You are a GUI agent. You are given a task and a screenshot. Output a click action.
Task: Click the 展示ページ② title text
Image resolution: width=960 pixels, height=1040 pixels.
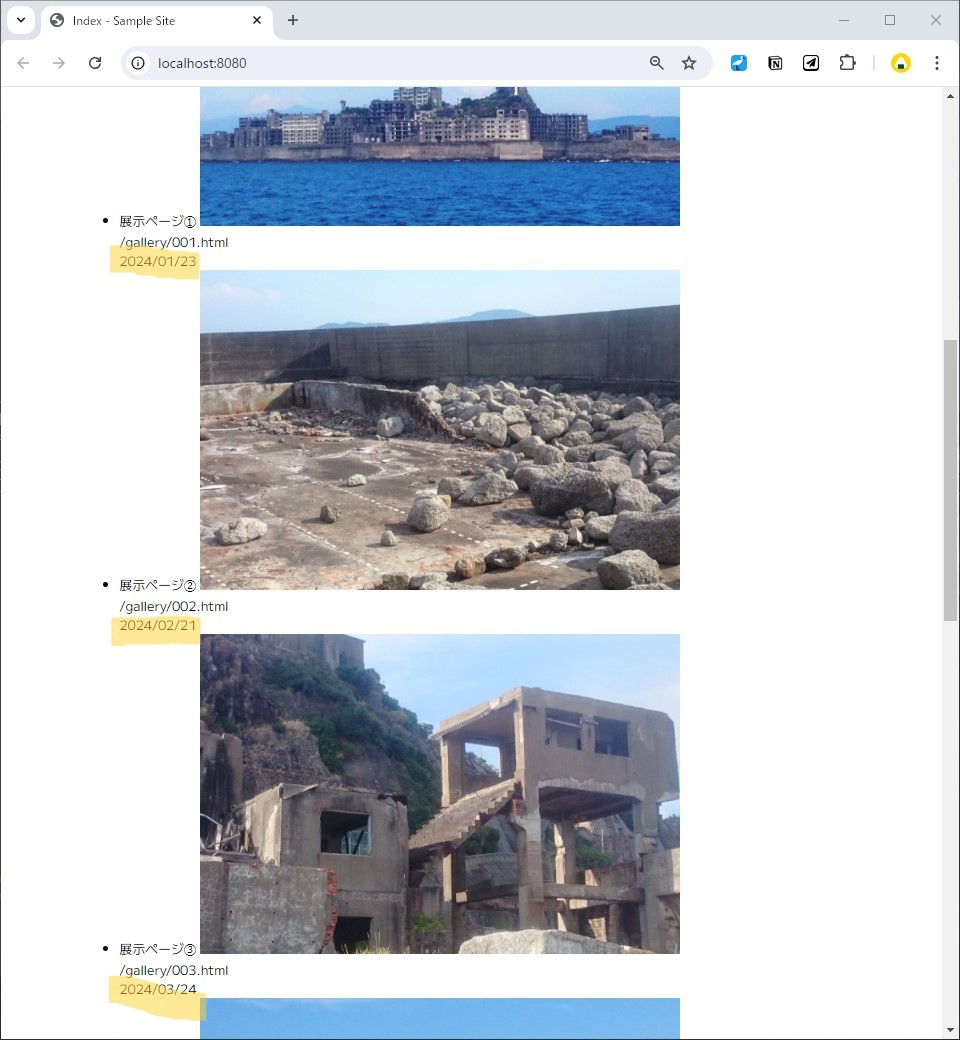158,585
